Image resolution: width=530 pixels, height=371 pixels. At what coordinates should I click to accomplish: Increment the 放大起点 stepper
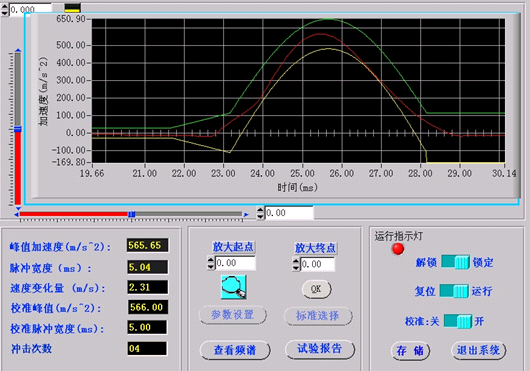211,260
